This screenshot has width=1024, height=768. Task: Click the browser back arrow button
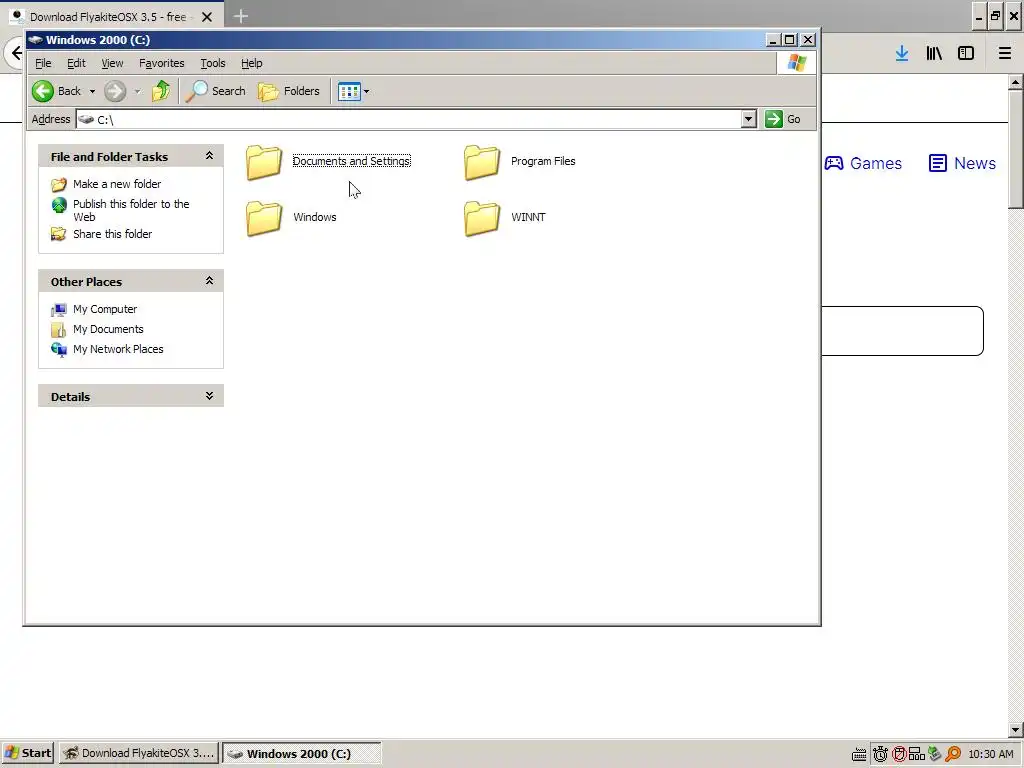tap(16, 53)
